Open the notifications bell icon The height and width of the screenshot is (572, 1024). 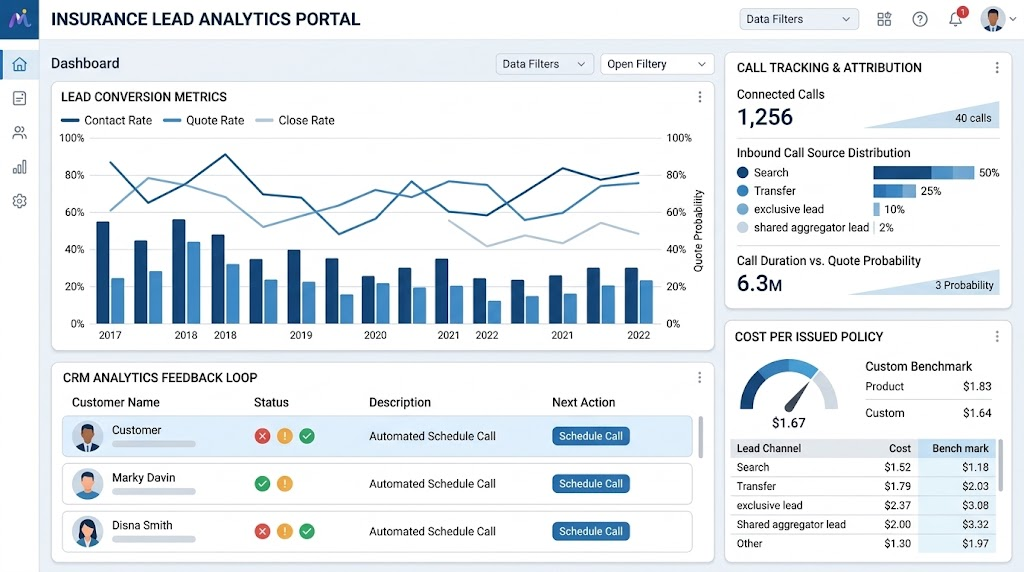(x=955, y=18)
